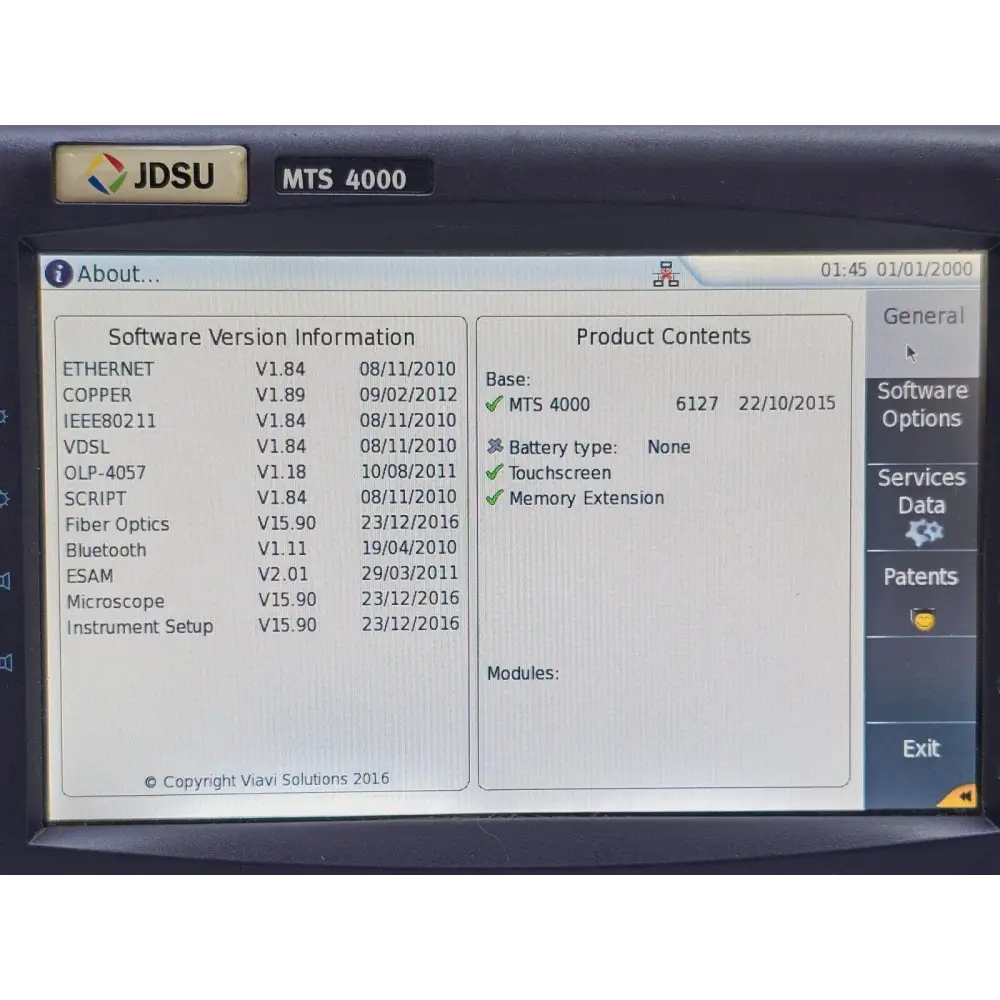This screenshot has width=1000, height=1000.
Task: Click the yellow back arrow corner icon
Action: 959,795
